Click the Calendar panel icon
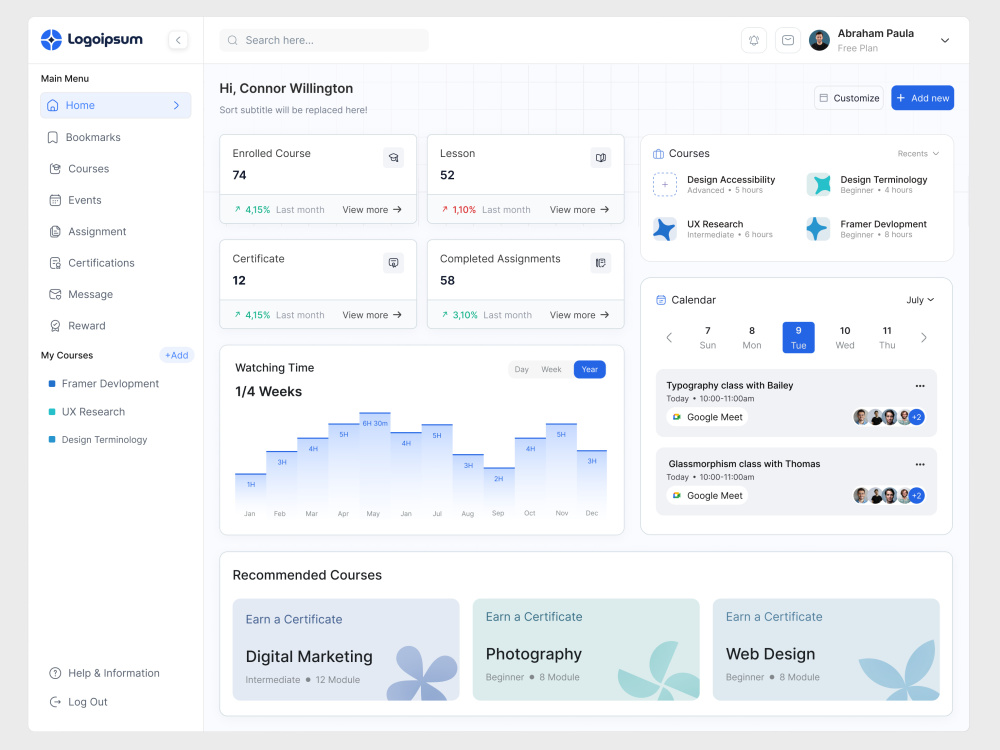The width and height of the screenshot is (1000, 750). coord(661,300)
